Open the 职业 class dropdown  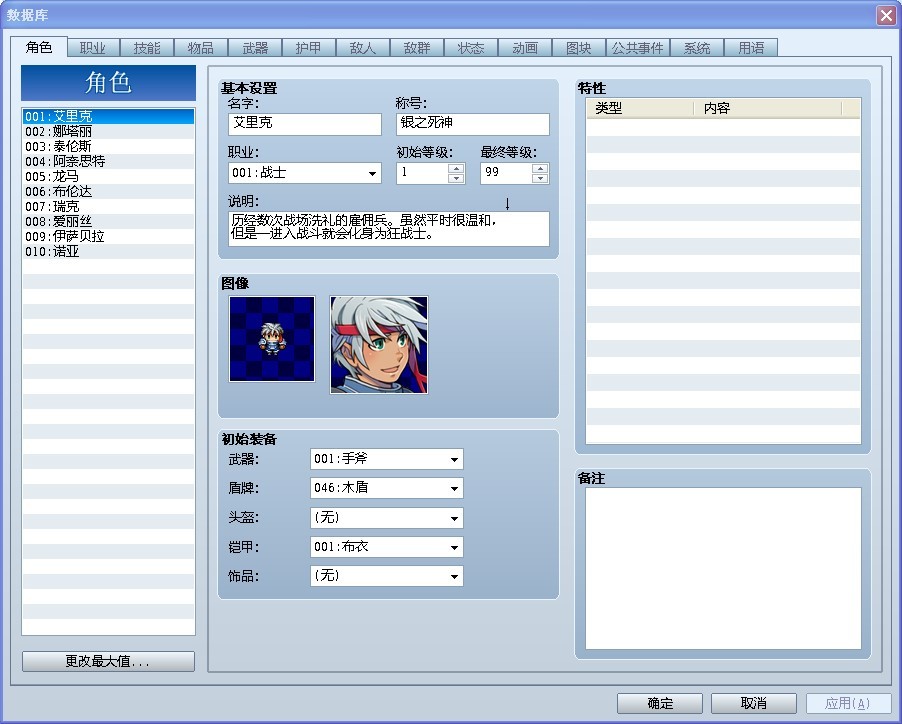coord(305,173)
